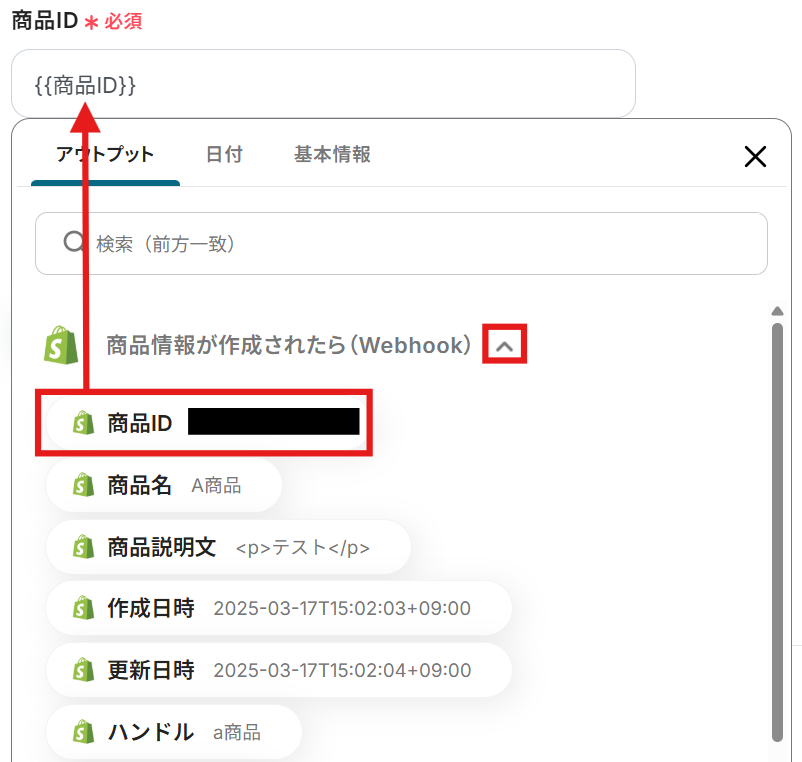
Task: Click the 商品情報が作成されたら(Webhook) header text
Action: 288,345
